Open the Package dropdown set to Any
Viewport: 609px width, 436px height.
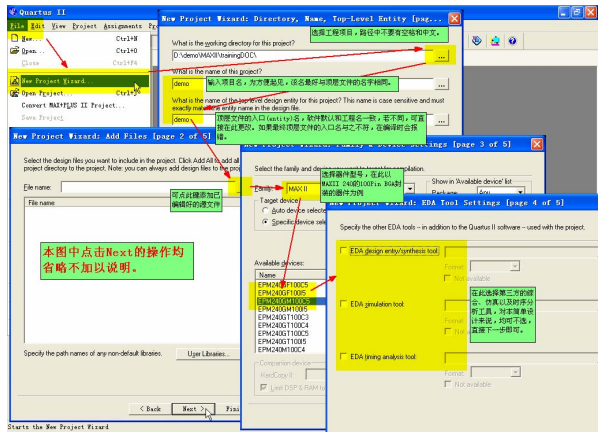point(520,192)
